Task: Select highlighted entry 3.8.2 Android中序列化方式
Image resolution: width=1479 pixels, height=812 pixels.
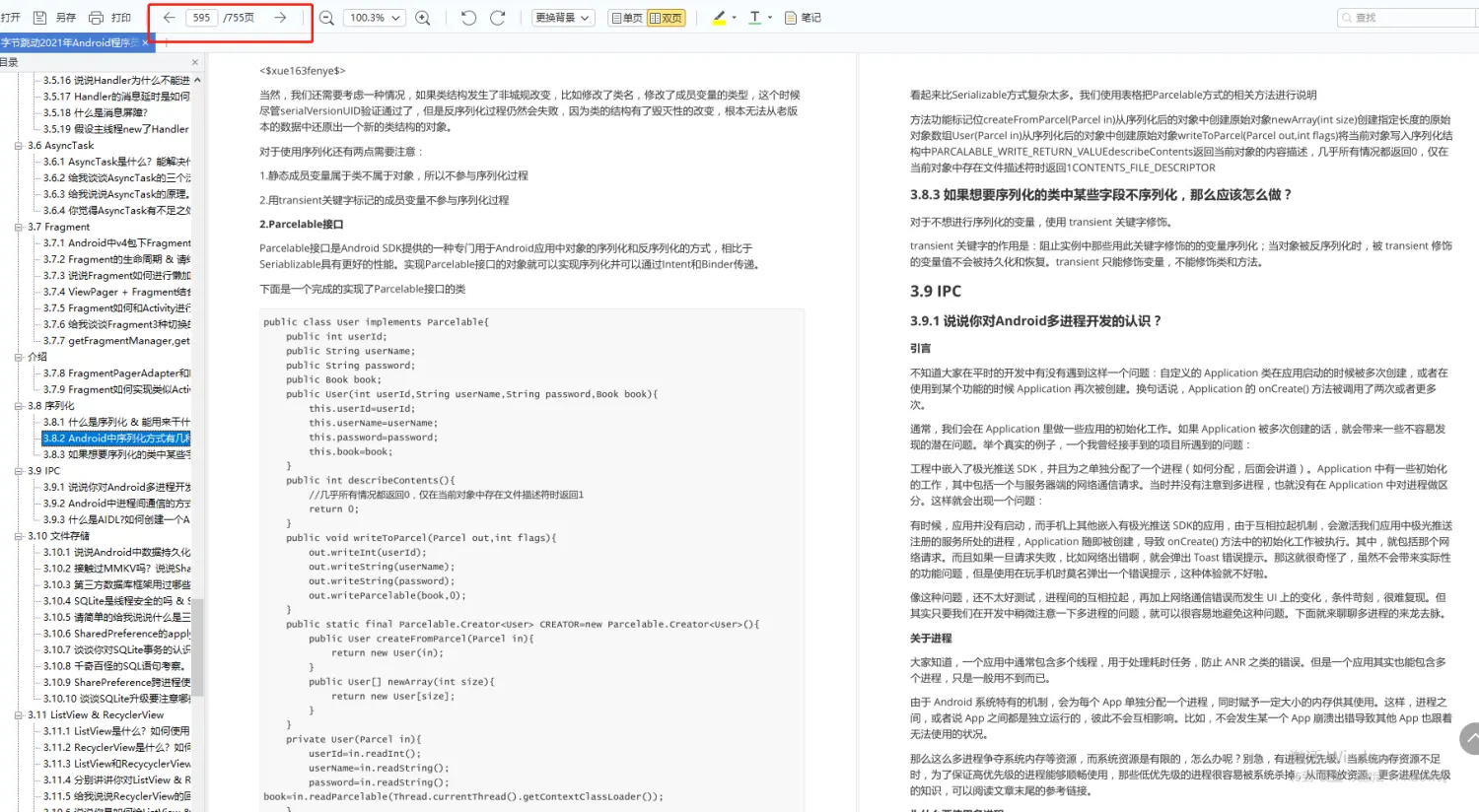Action: tap(116, 439)
